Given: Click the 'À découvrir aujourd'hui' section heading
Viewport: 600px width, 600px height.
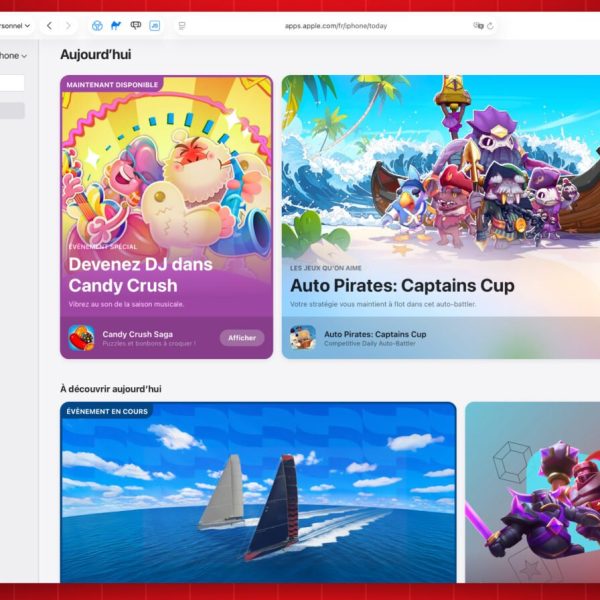Looking at the screenshot, I should pos(111,389).
